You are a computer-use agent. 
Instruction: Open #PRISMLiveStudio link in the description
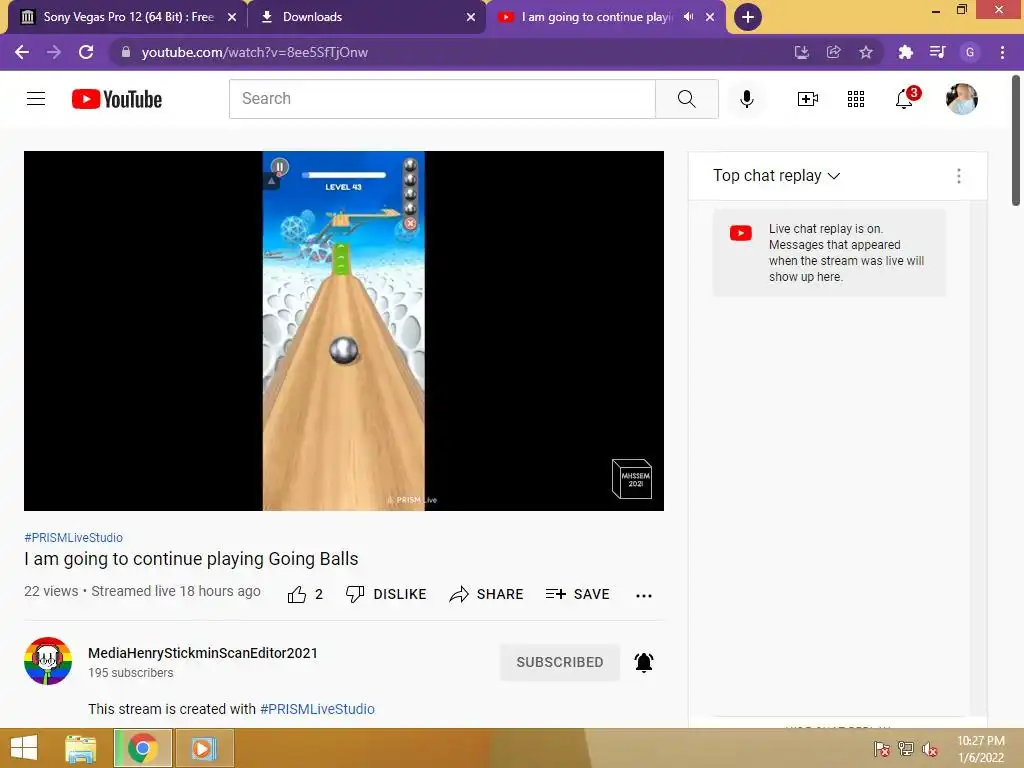(x=317, y=709)
